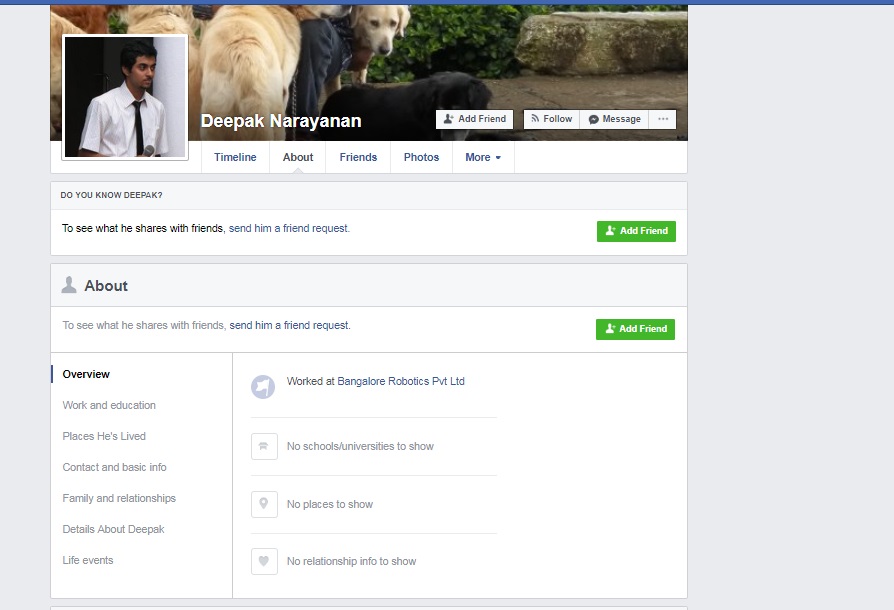Send a Message to Deepak
The width and height of the screenshot is (894, 610).
pos(614,119)
